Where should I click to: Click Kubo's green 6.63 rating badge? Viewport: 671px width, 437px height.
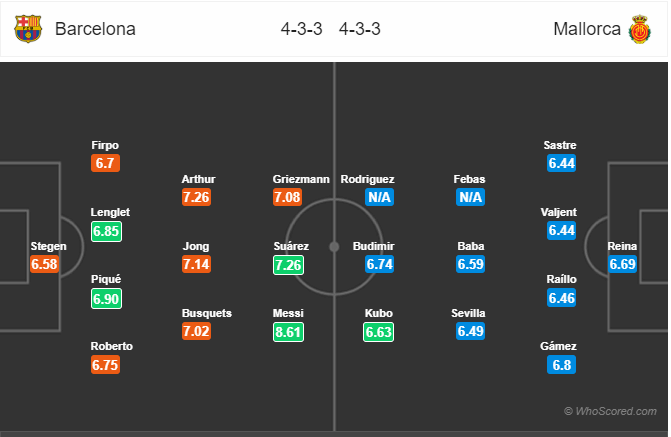379,332
